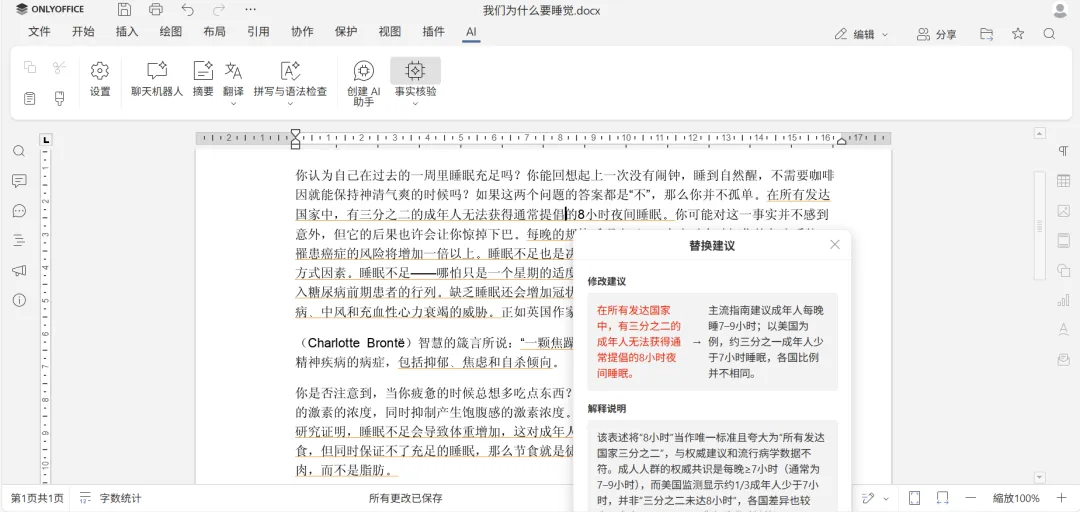Click the scroll down arrow at the bottom of the scrollbar
The width and height of the screenshot is (1080, 512).
click(1040, 478)
